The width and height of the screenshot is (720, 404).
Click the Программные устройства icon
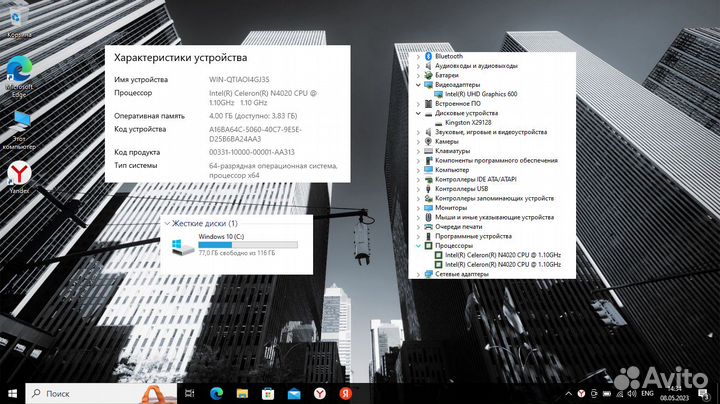[428, 236]
